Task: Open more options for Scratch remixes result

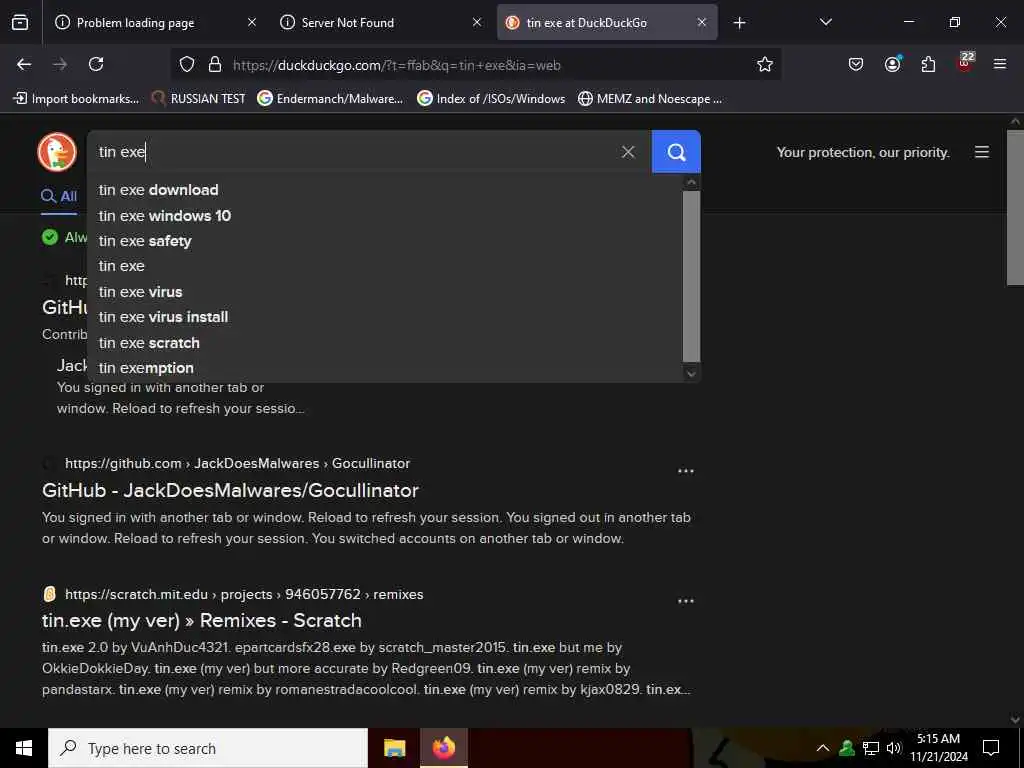Action: [686, 601]
